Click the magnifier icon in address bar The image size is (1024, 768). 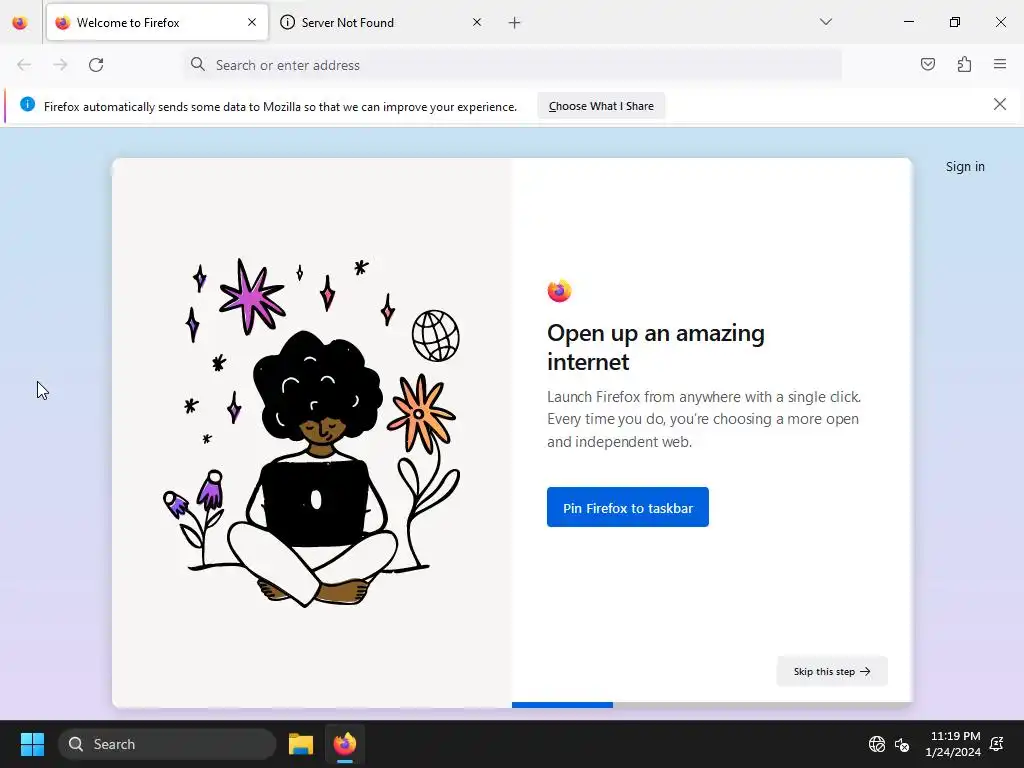[197, 64]
